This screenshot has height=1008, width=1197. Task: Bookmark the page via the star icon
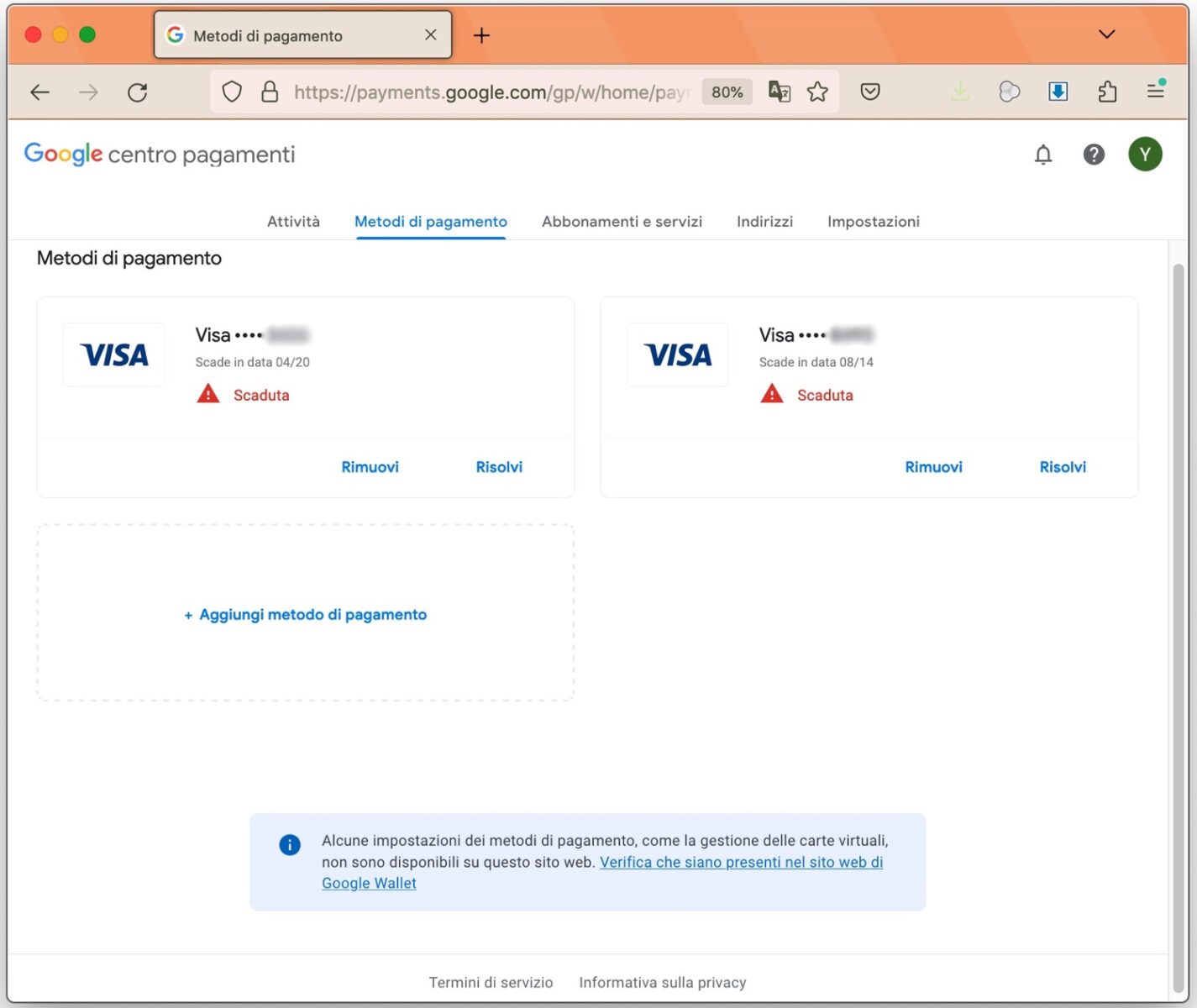click(x=816, y=92)
